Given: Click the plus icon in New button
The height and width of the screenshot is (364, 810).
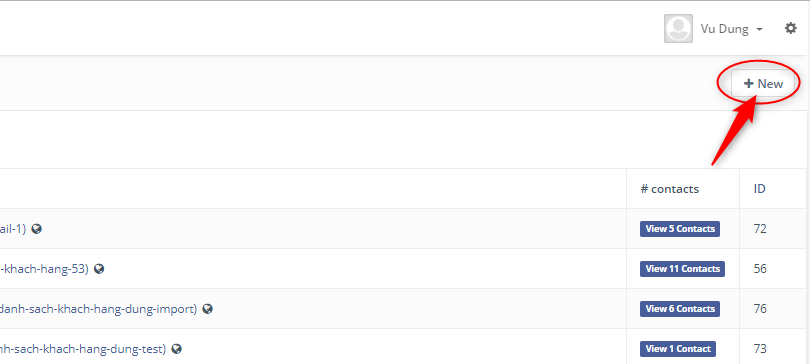Looking at the screenshot, I should click(749, 84).
